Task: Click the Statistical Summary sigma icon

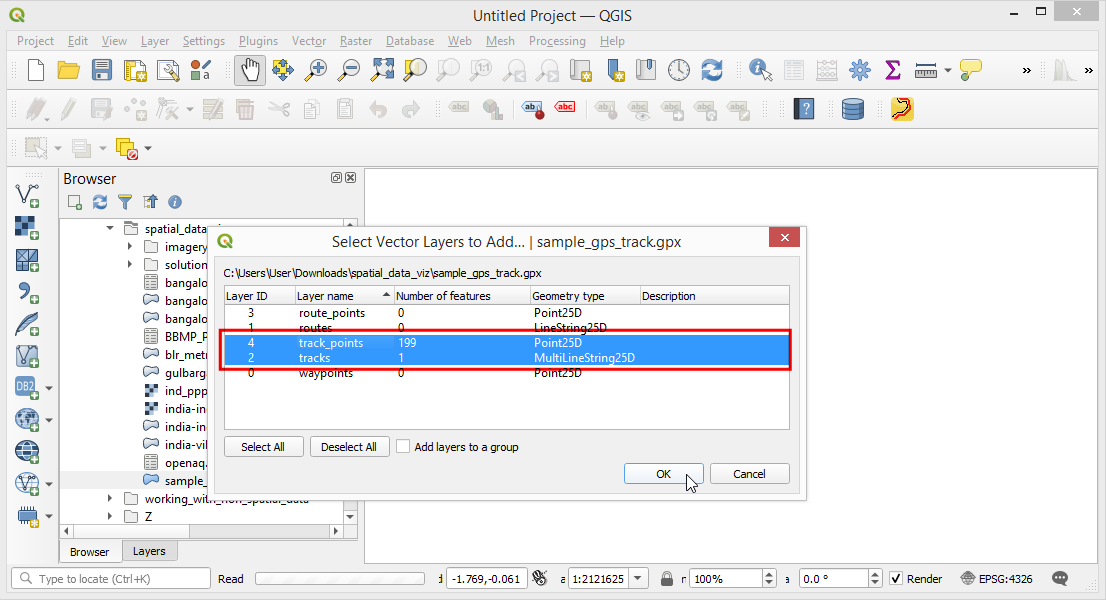Action: (x=893, y=71)
